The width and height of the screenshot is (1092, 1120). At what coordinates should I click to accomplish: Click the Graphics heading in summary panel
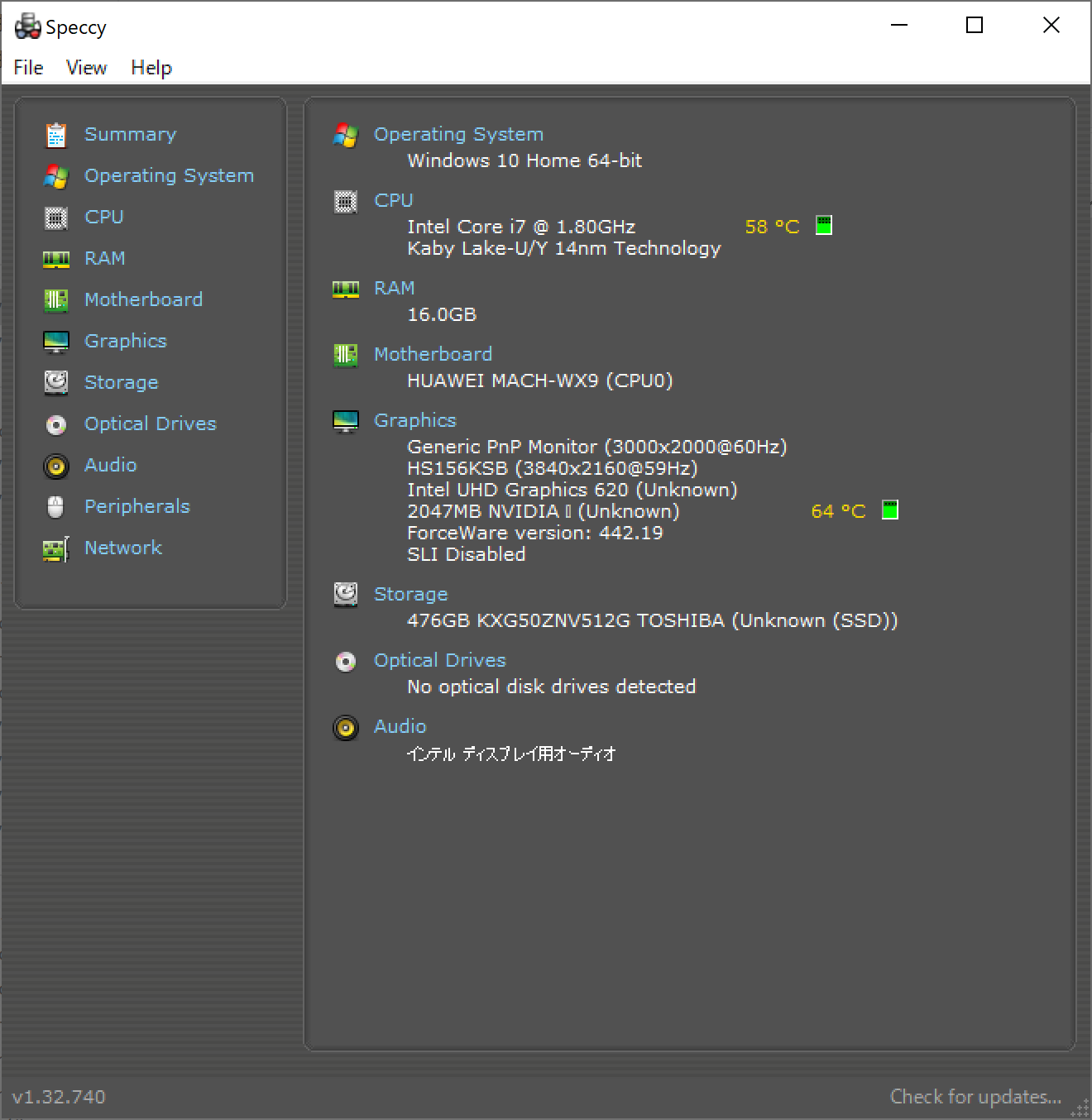click(x=415, y=420)
